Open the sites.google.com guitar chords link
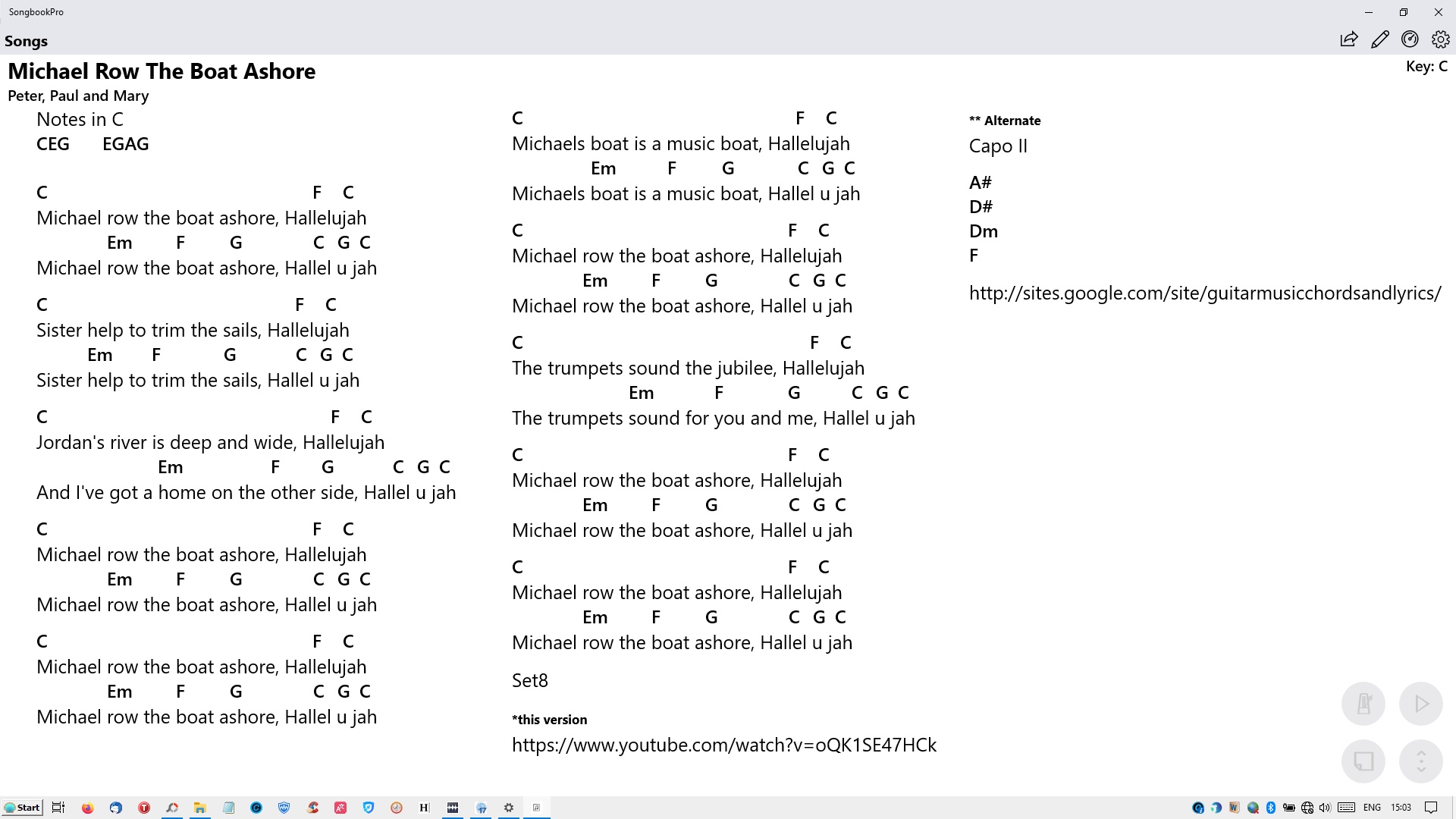The height and width of the screenshot is (819, 1456). (x=1205, y=293)
